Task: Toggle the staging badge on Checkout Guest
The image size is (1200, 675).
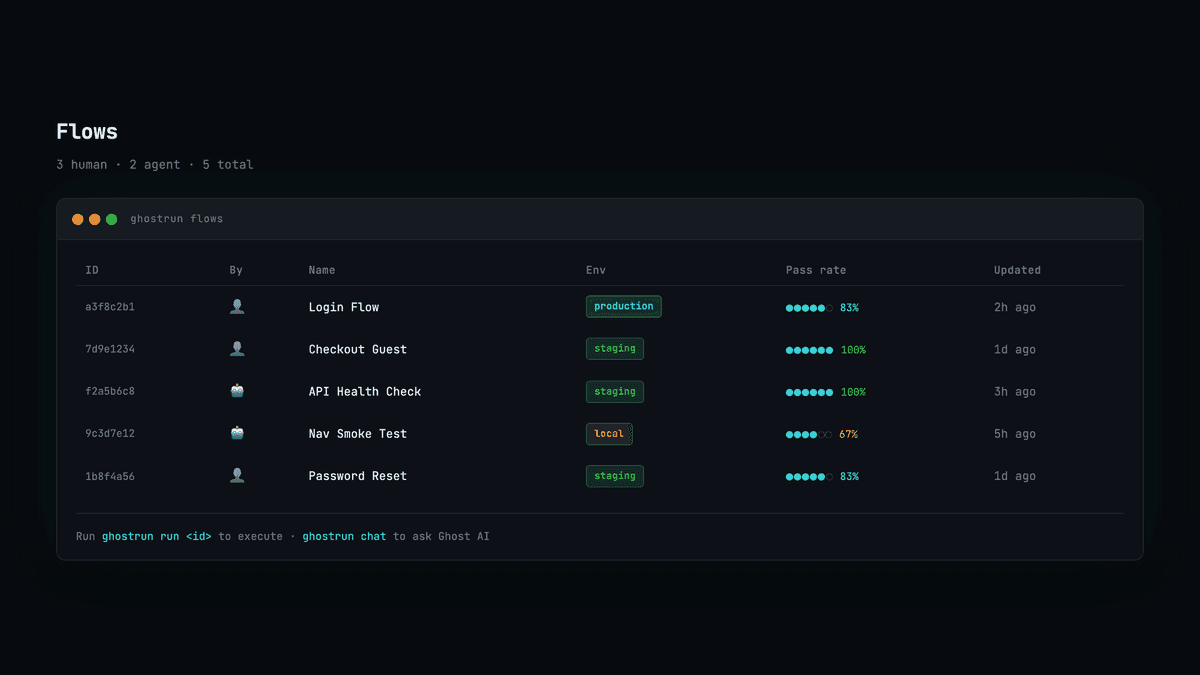Action: [614, 348]
